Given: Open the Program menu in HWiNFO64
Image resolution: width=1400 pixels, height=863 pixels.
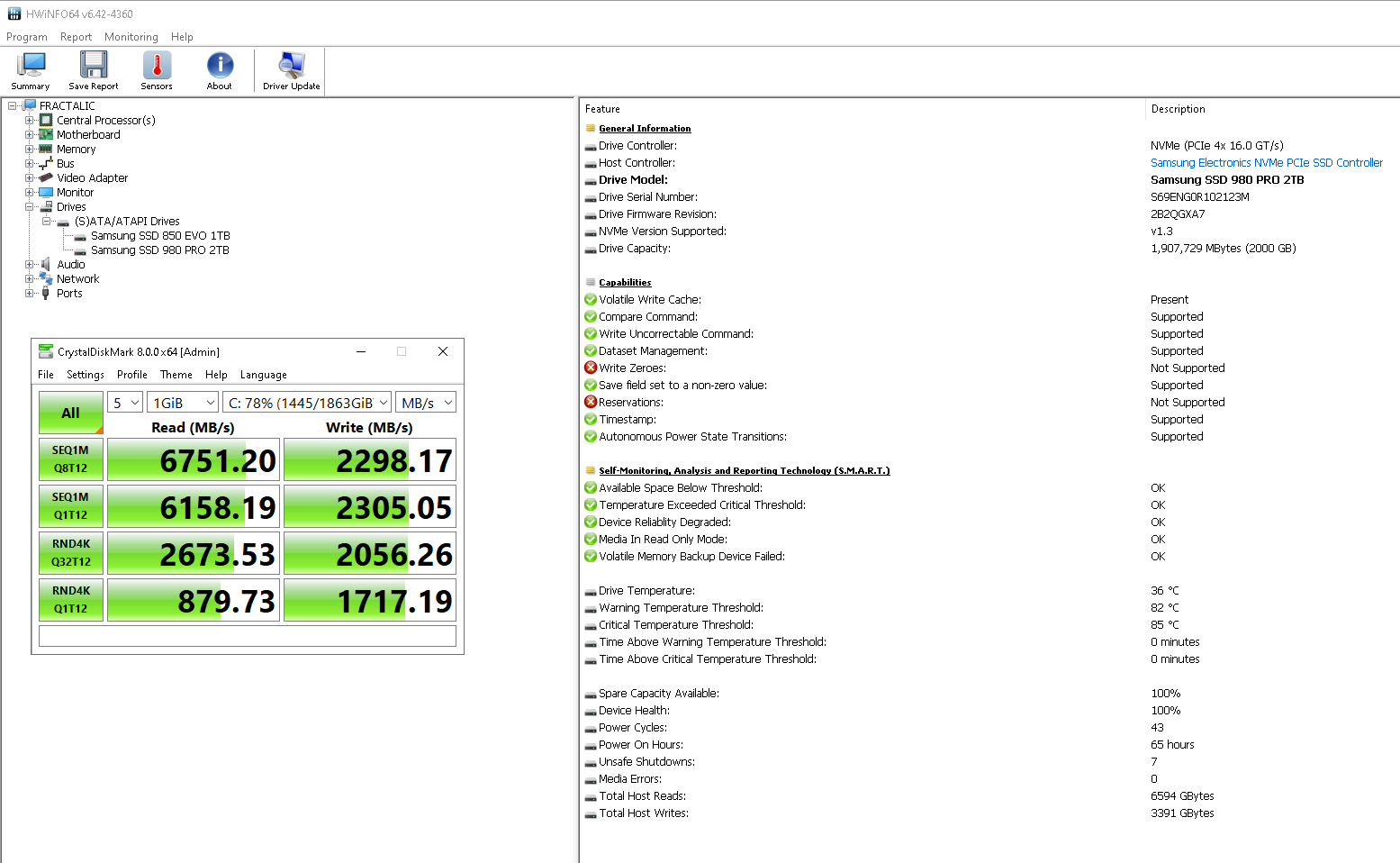Looking at the screenshot, I should 27,37.
